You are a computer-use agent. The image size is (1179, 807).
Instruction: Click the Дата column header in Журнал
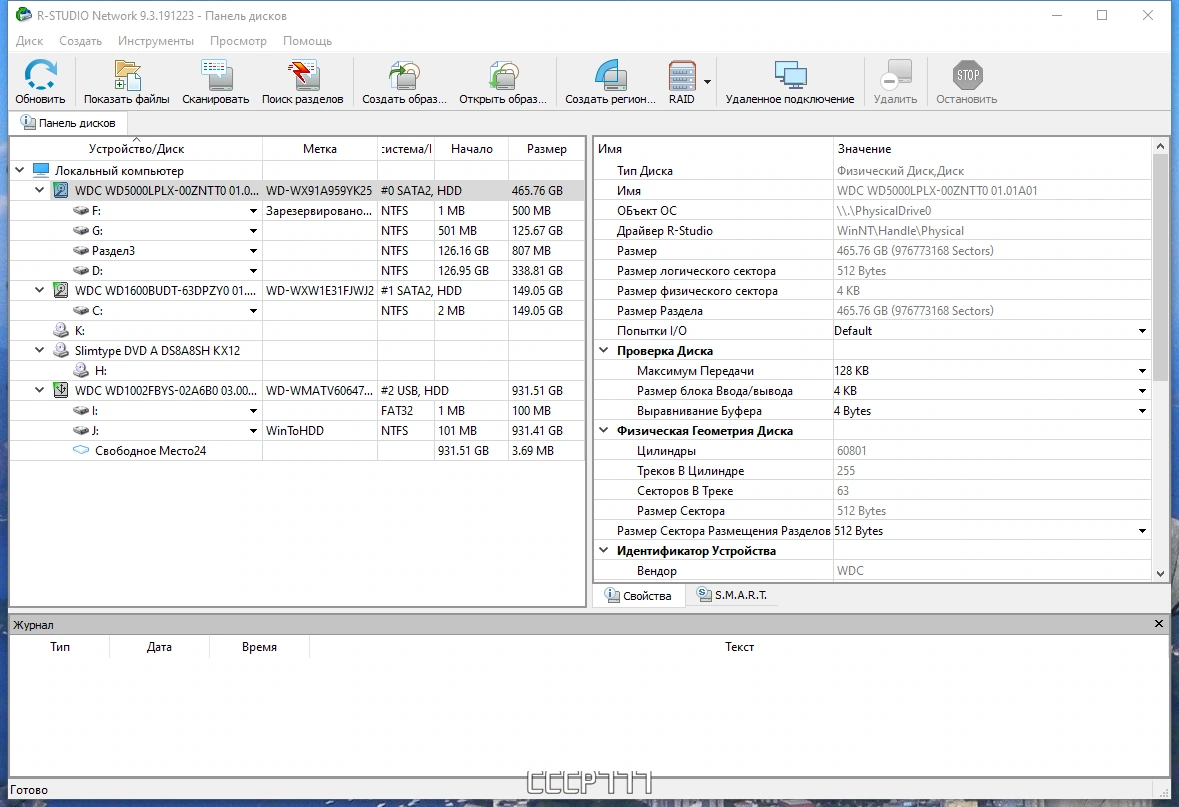tap(159, 647)
